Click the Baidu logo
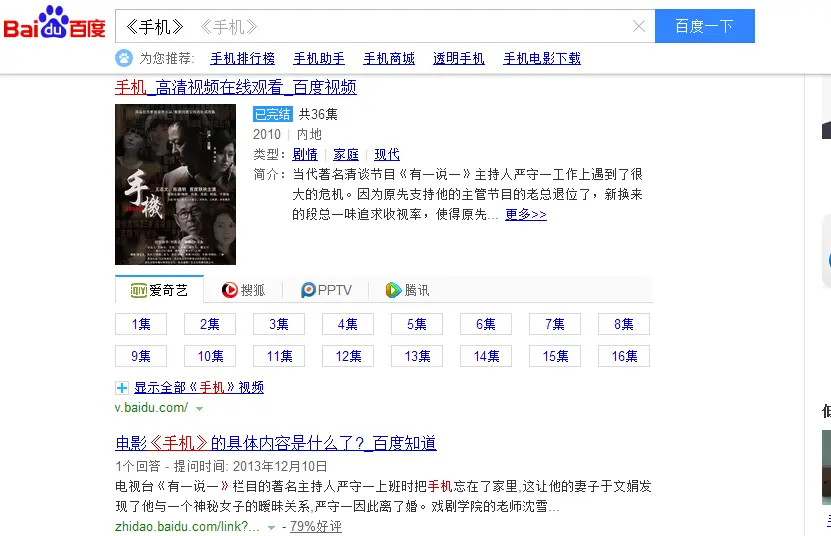 point(54,23)
